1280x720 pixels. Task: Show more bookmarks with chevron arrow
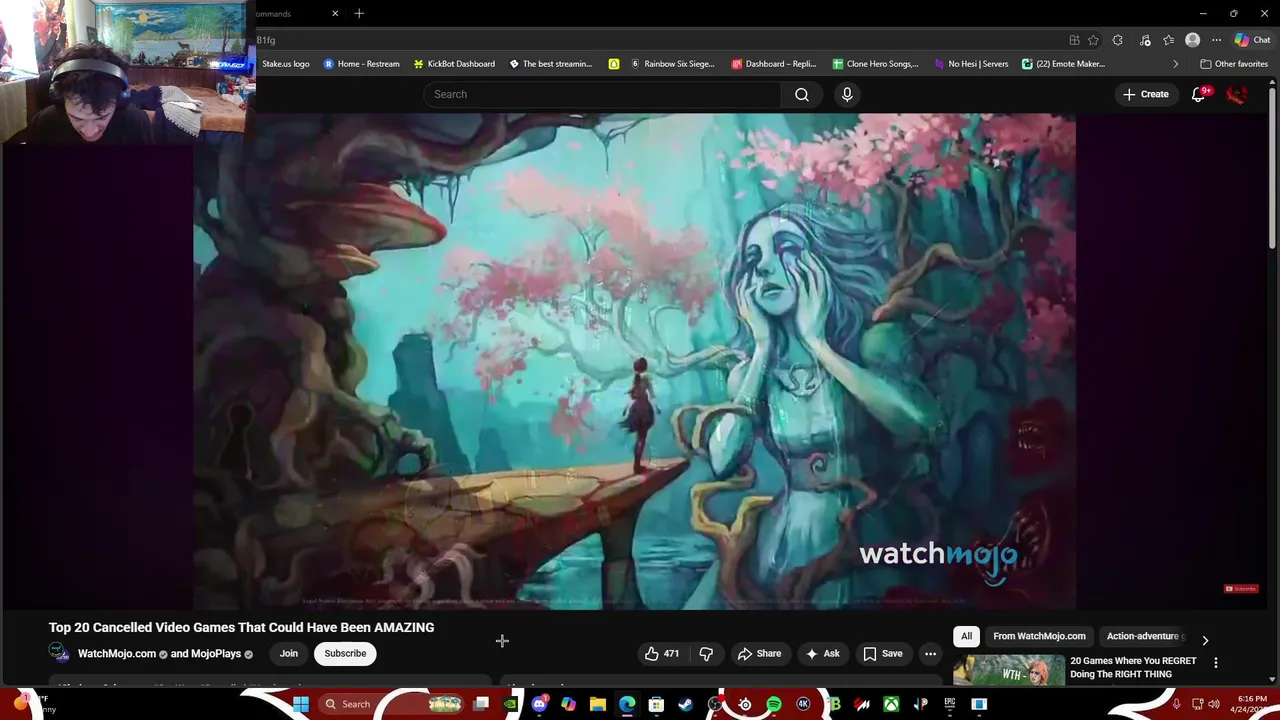coord(1176,64)
